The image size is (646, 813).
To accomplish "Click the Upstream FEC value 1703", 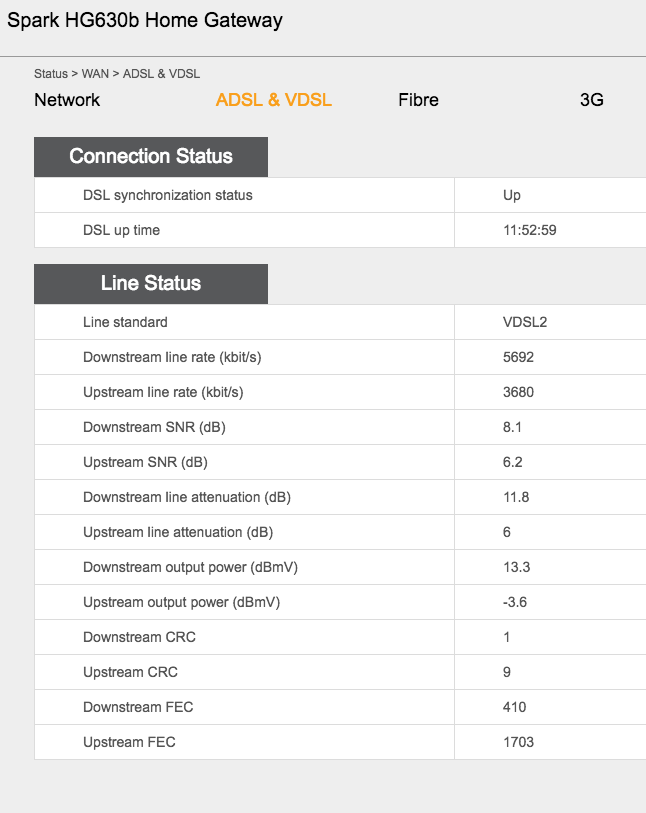I will 519,742.
